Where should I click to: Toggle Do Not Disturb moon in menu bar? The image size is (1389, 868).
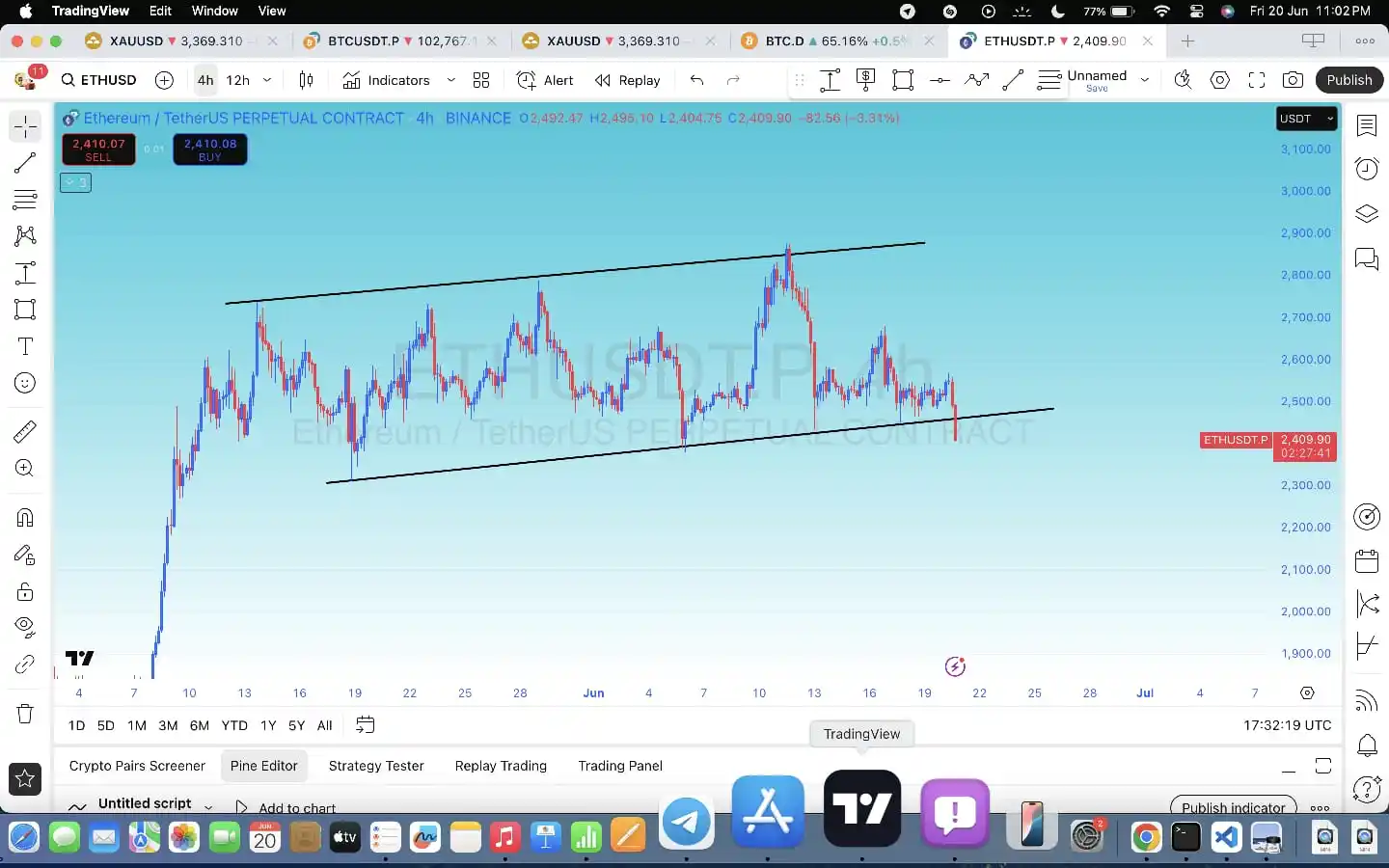pyautogui.click(x=1058, y=12)
